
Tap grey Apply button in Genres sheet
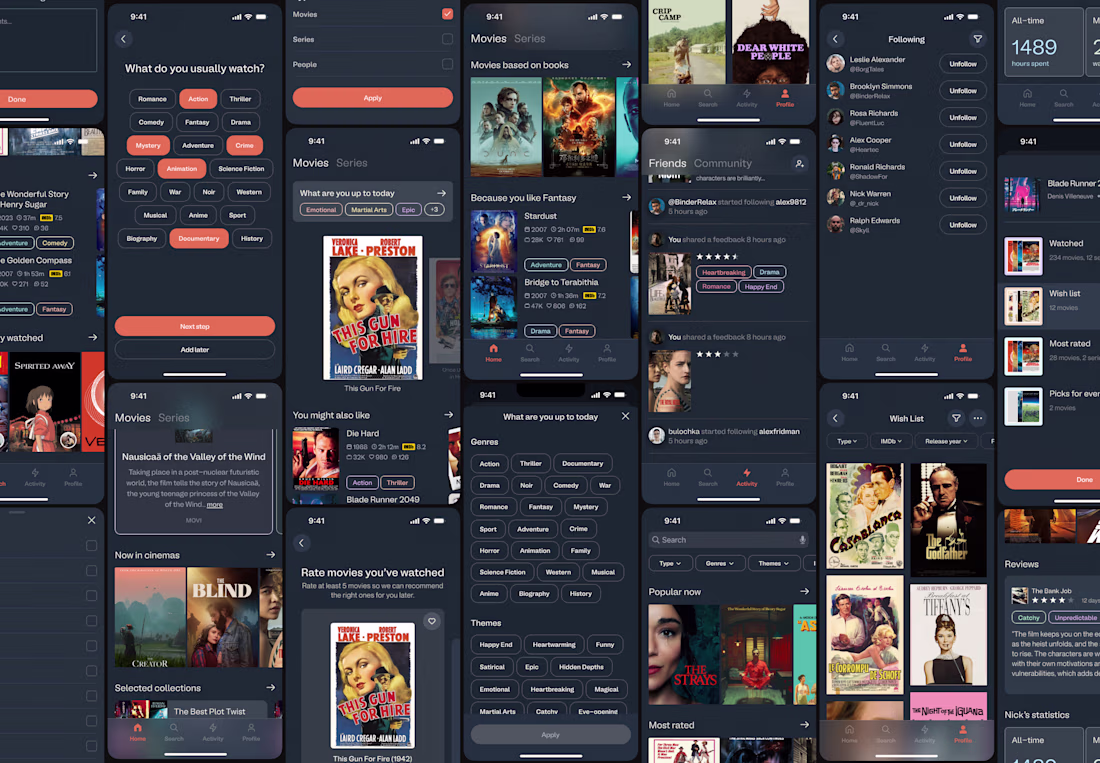[550, 735]
